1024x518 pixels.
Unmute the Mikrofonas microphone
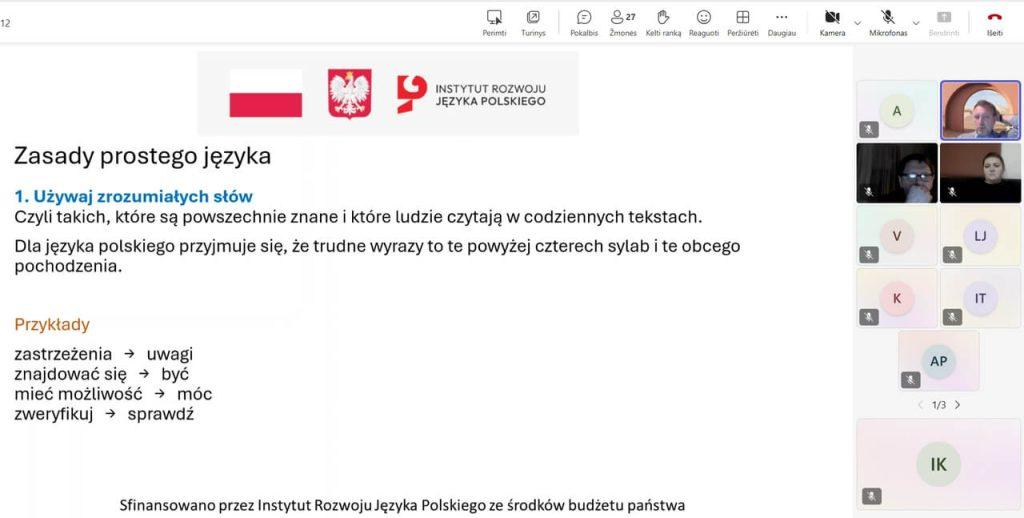point(887,18)
